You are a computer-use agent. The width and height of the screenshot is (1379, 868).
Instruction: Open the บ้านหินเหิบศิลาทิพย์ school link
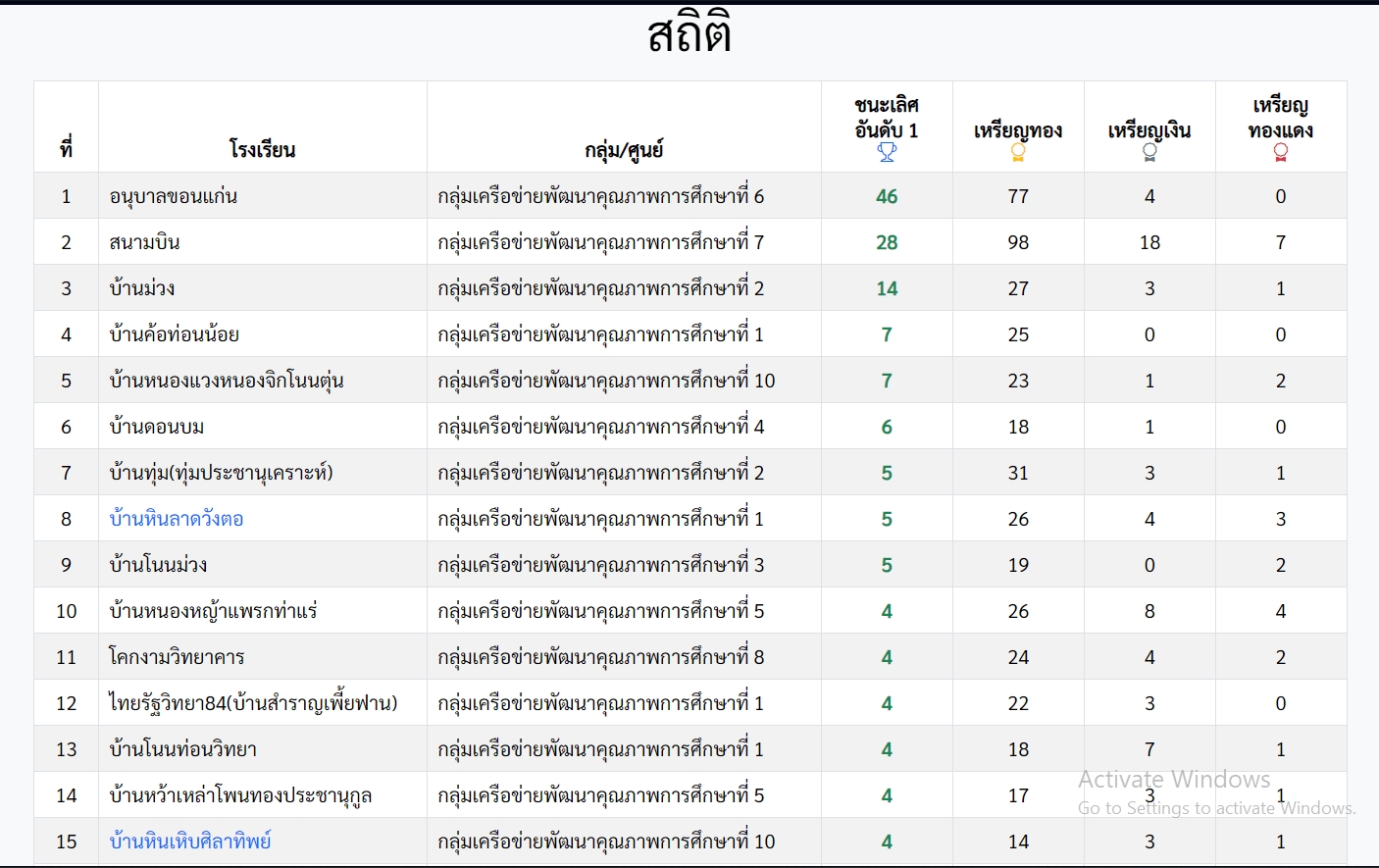click(x=190, y=842)
